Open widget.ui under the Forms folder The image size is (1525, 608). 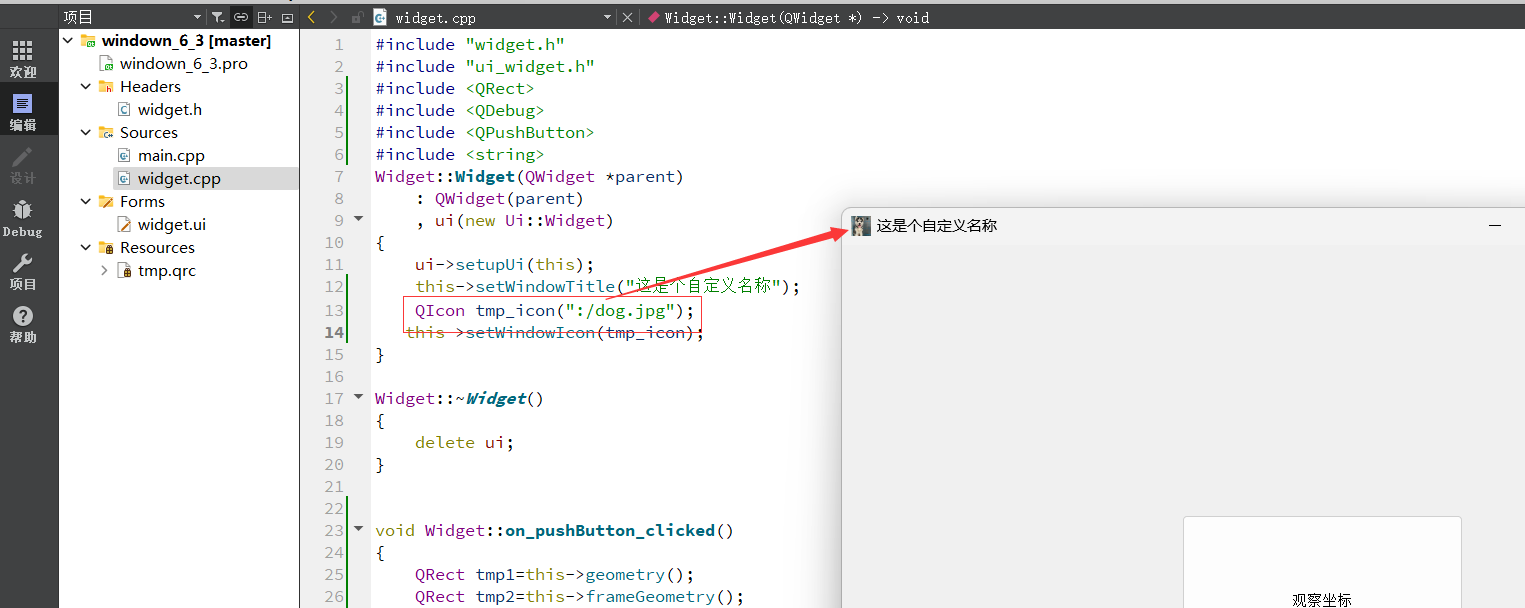[172, 224]
